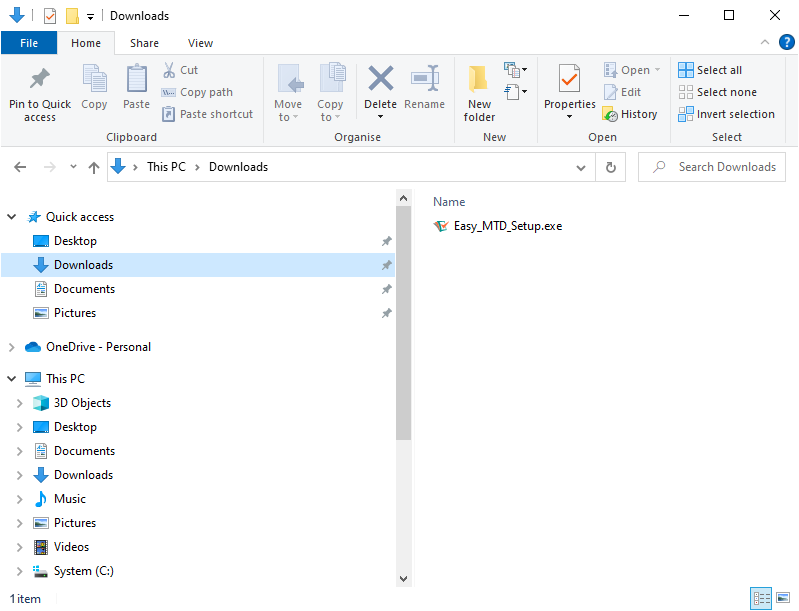Click Pin to Quick access icon
Viewport: 799px width, 611px height.
40,79
